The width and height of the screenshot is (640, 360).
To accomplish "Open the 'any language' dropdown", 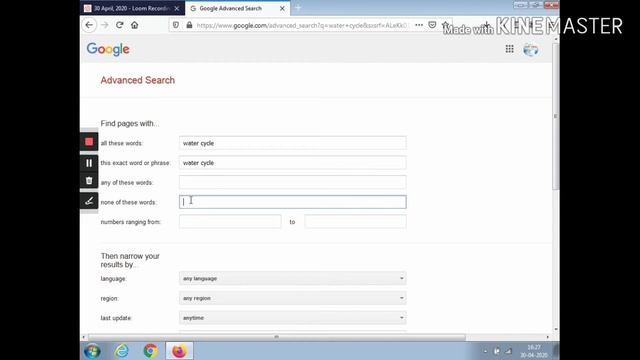I will pyautogui.click(x=293, y=278).
